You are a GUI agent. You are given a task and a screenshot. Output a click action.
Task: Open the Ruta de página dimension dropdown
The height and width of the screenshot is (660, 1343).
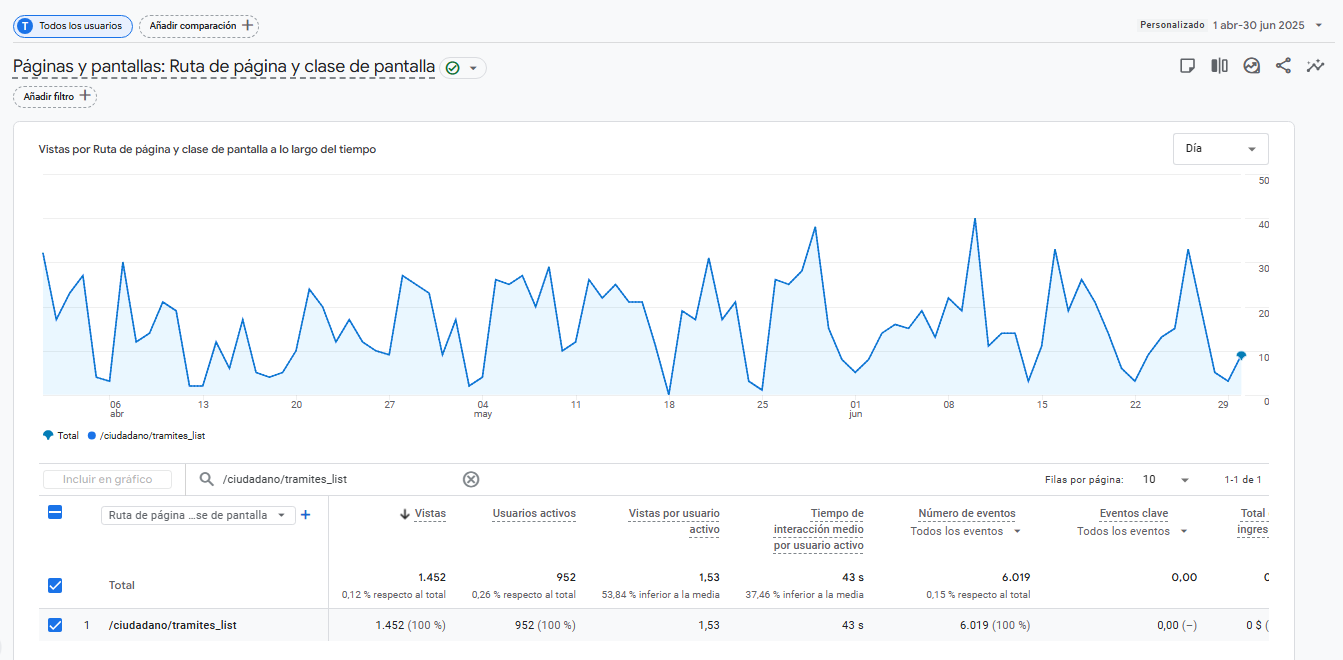coord(197,515)
